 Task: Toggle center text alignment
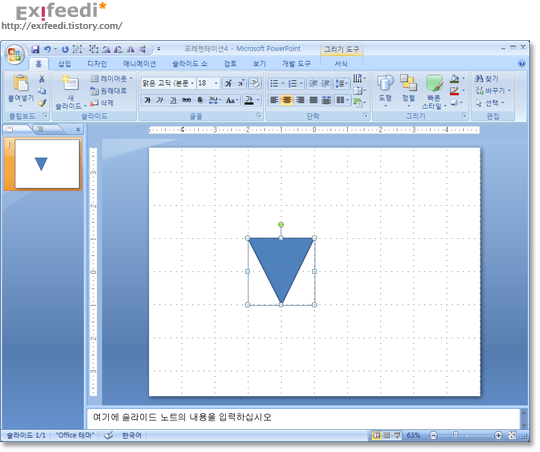click(287, 100)
